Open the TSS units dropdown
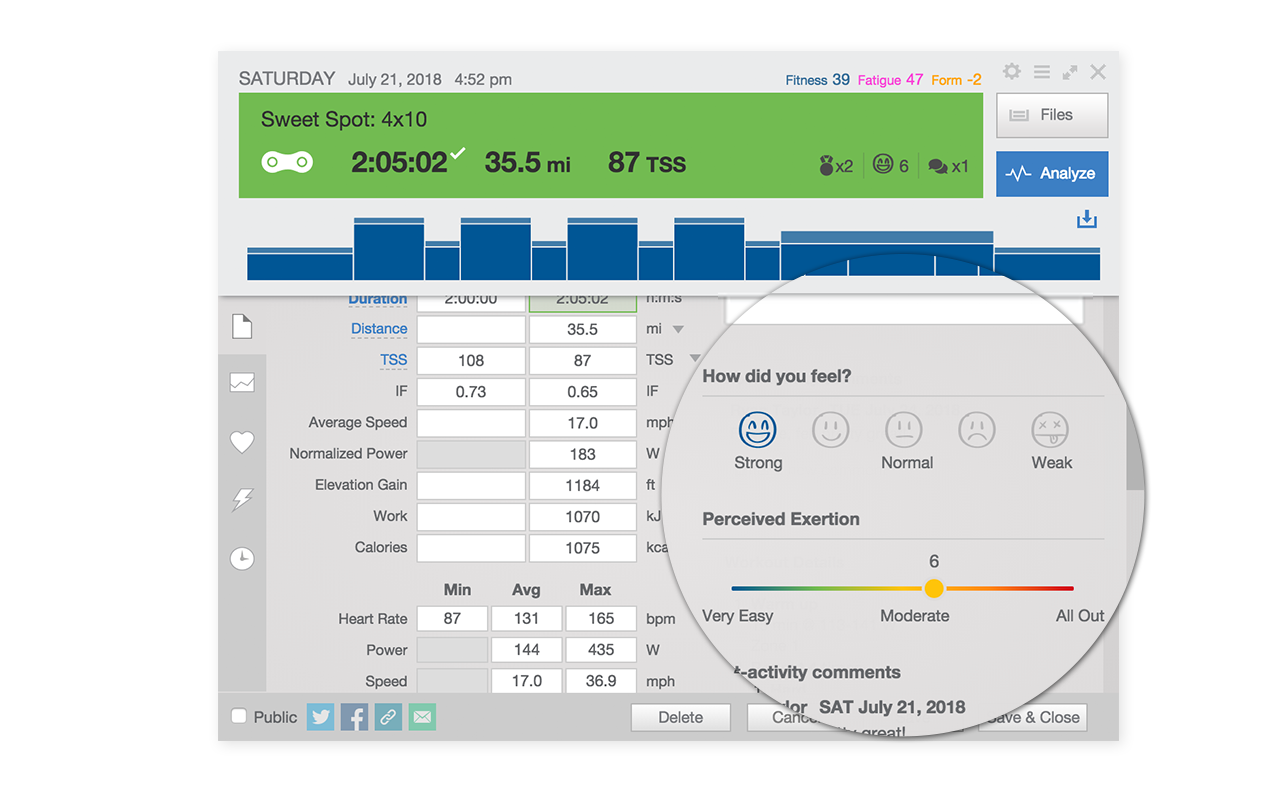The image size is (1280, 792). [x=695, y=359]
